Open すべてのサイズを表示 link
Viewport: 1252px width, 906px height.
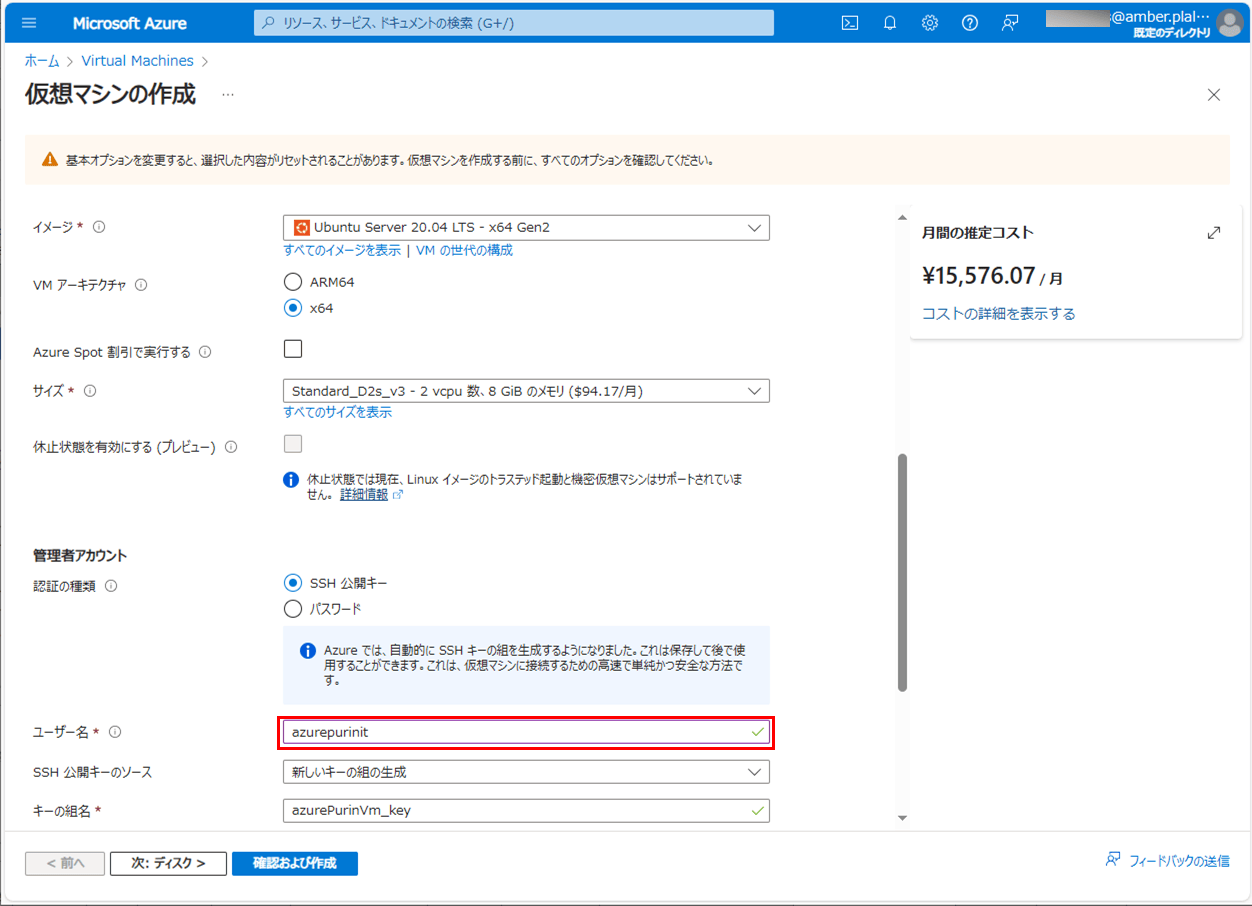coord(337,412)
